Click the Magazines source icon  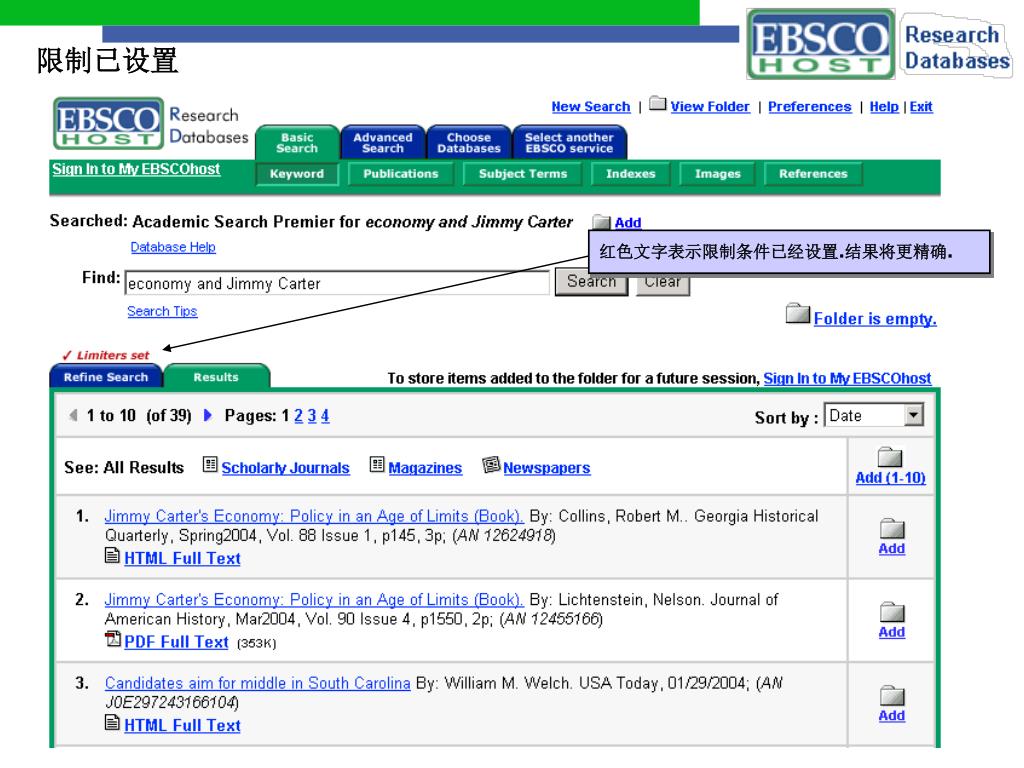[377, 464]
